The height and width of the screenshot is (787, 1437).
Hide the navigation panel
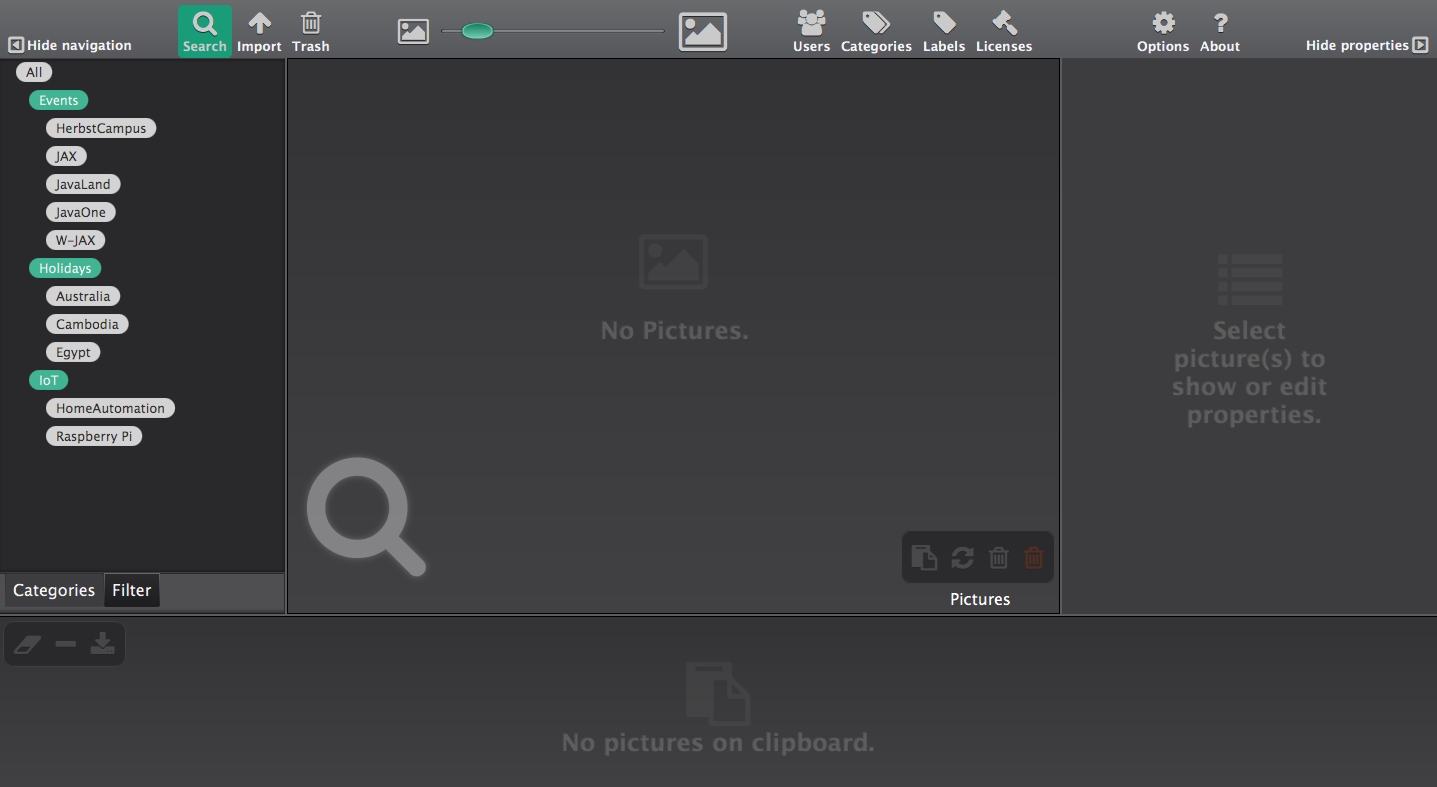[x=70, y=45]
